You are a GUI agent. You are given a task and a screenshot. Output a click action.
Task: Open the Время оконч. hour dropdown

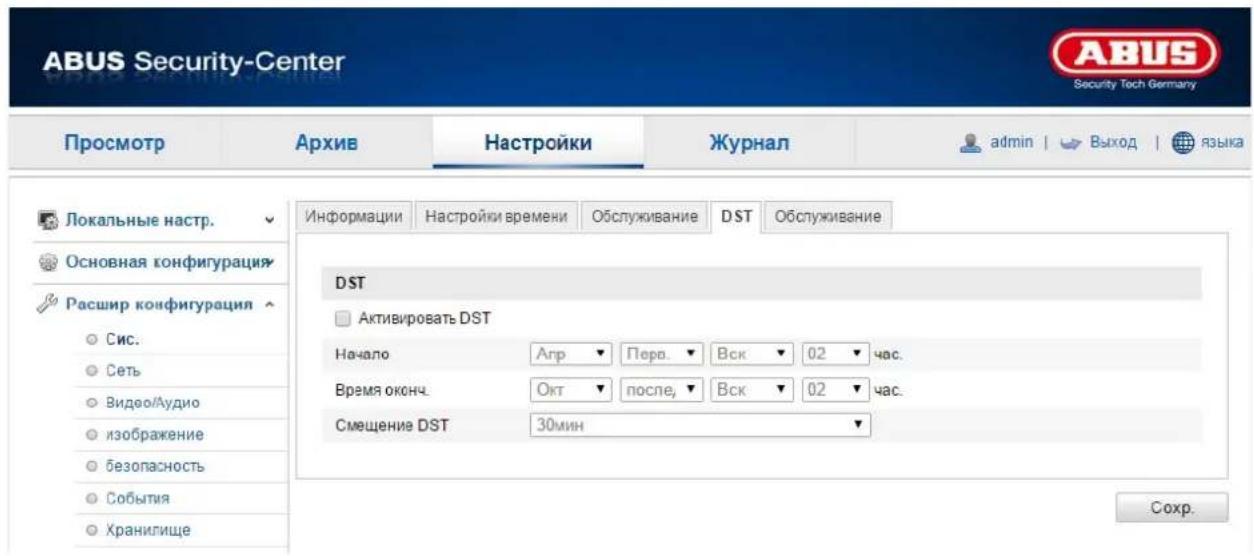[834, 389]
